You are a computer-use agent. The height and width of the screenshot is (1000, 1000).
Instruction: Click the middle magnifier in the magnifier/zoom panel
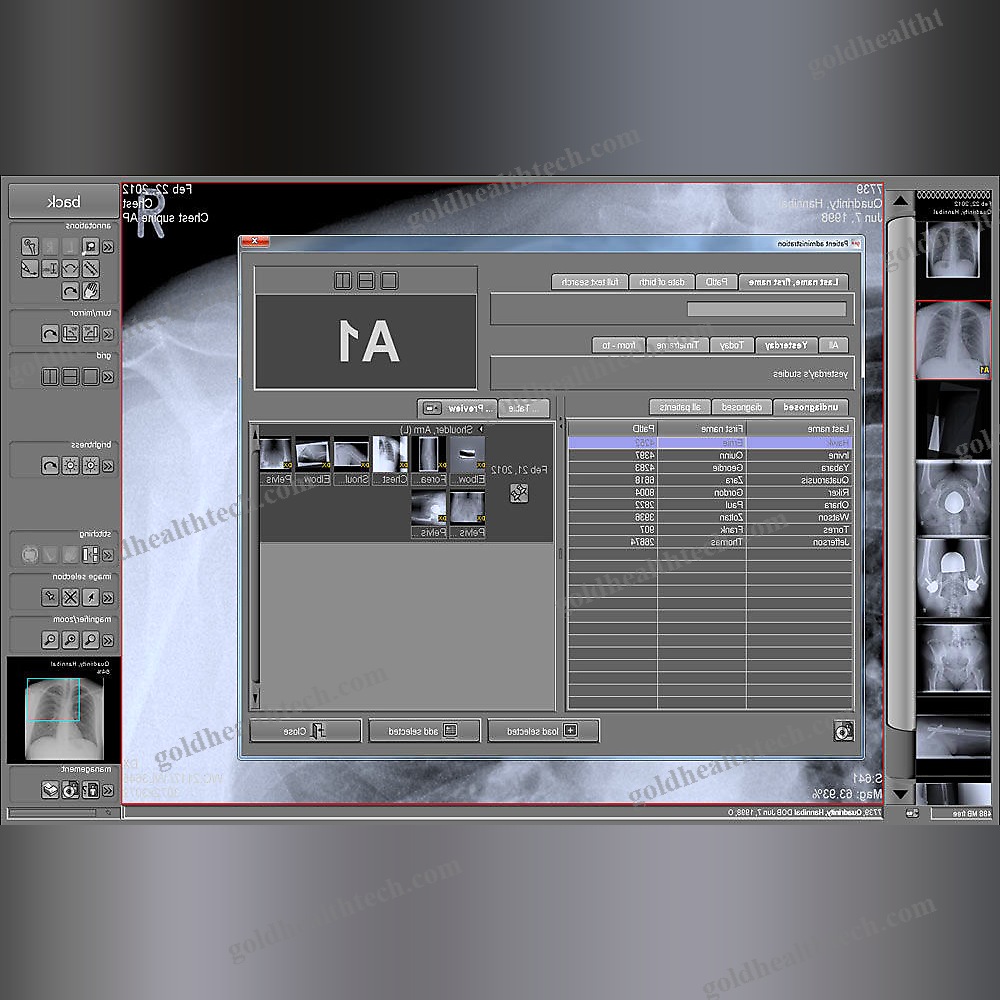[70, 640]
